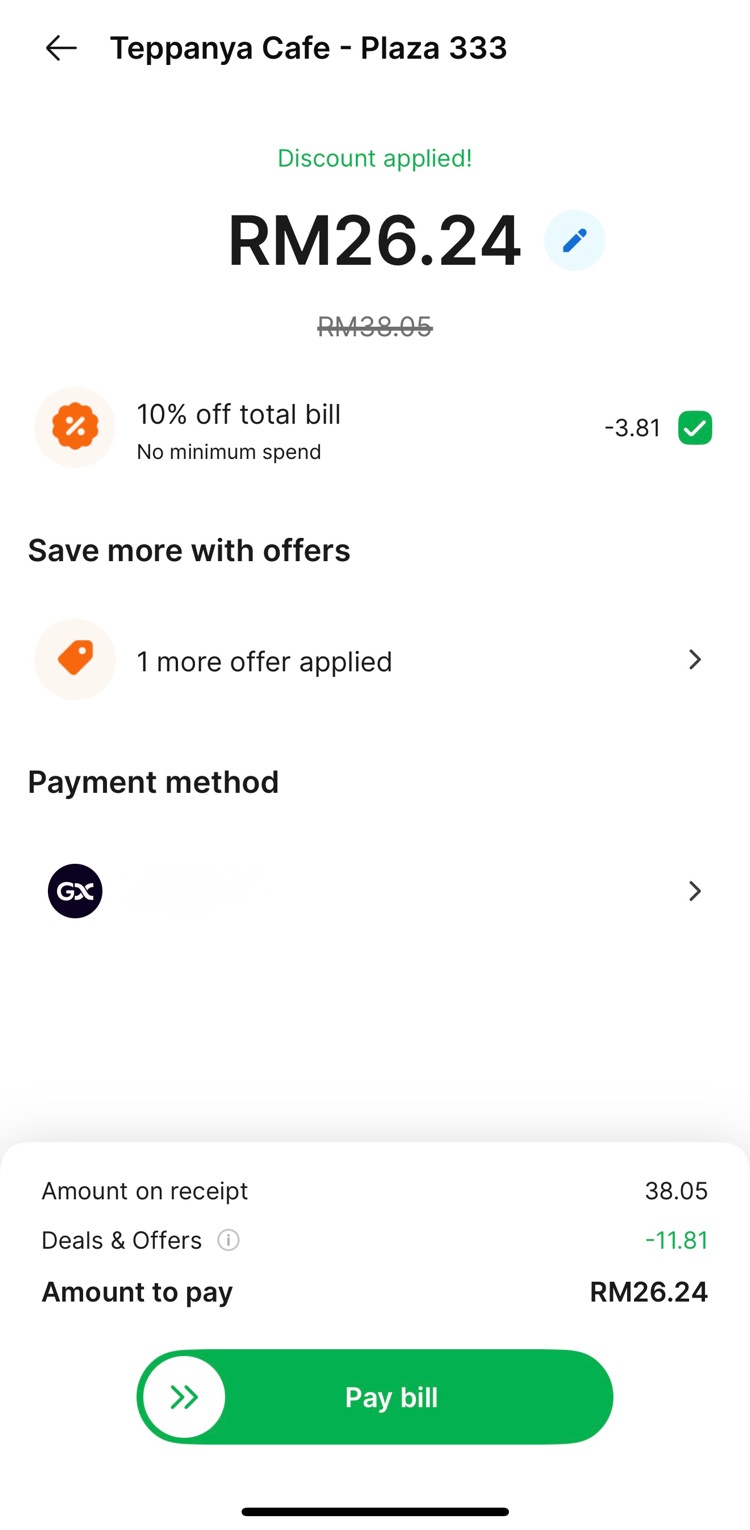This screenshot has height=1530, width=750.
Task: Tap the orange percent discount badge
Action: point(75,428)
